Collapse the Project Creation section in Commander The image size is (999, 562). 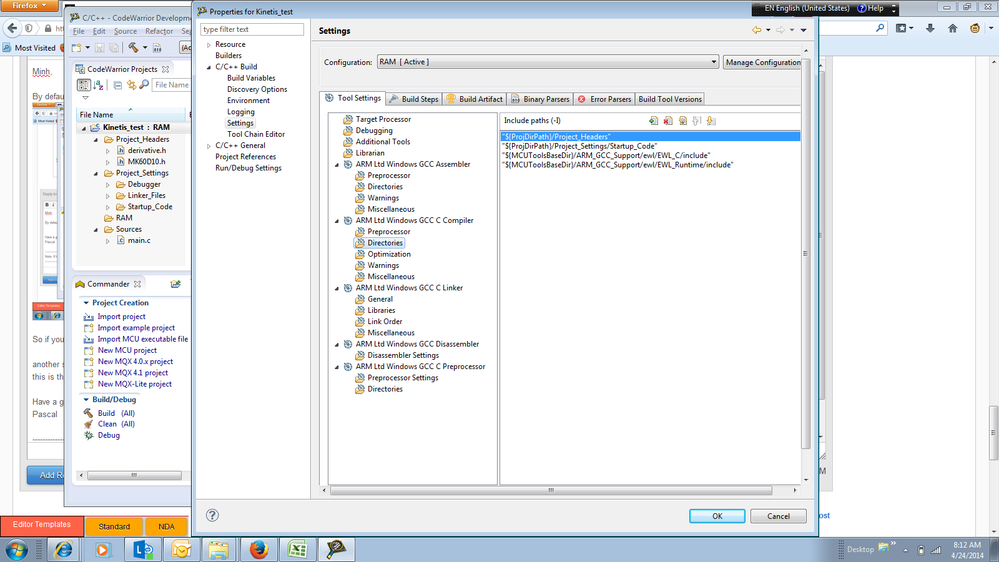click(86, 303)
